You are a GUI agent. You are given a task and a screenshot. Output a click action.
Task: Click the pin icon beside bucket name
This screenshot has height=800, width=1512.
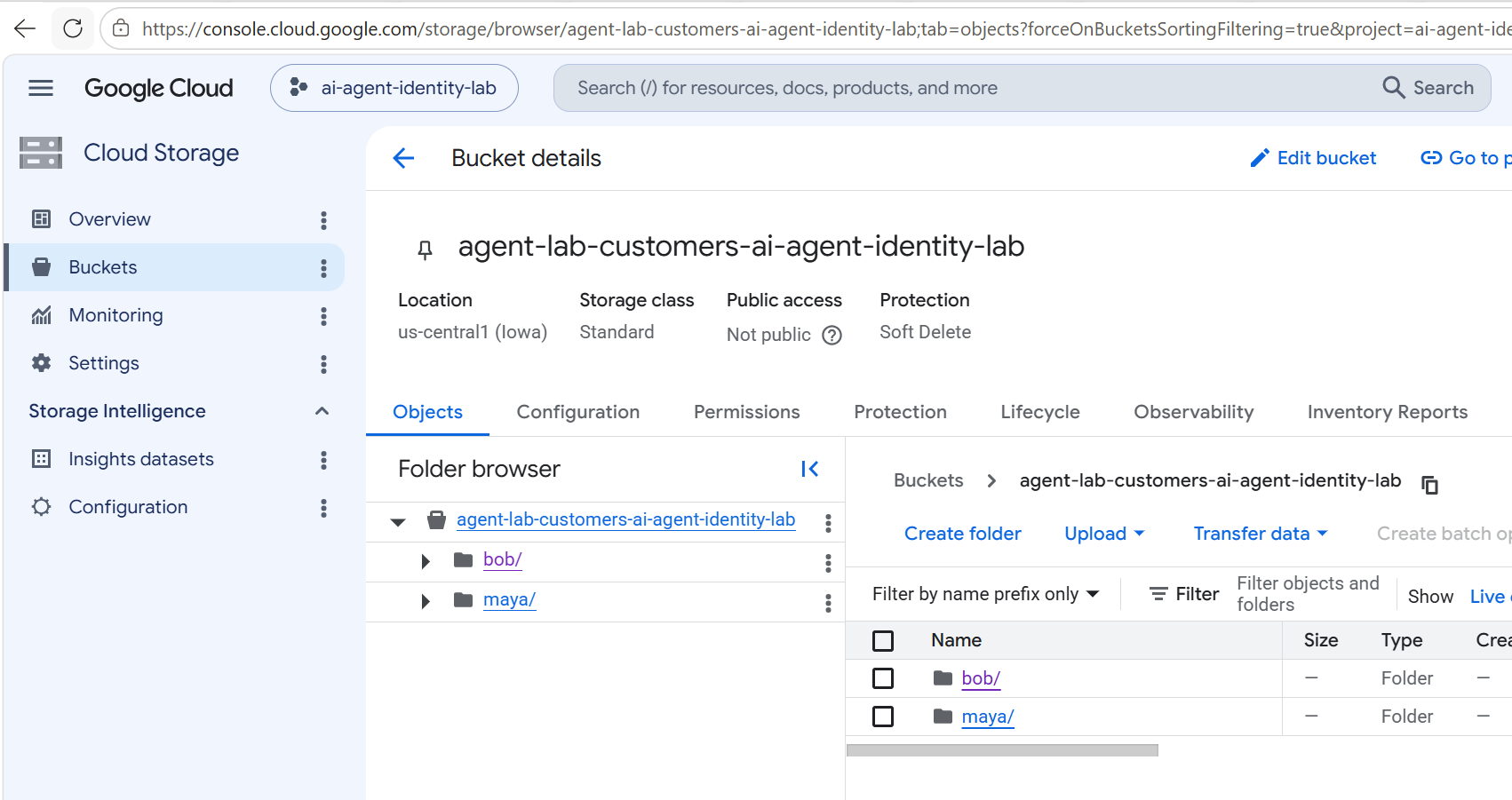point(426,250)
